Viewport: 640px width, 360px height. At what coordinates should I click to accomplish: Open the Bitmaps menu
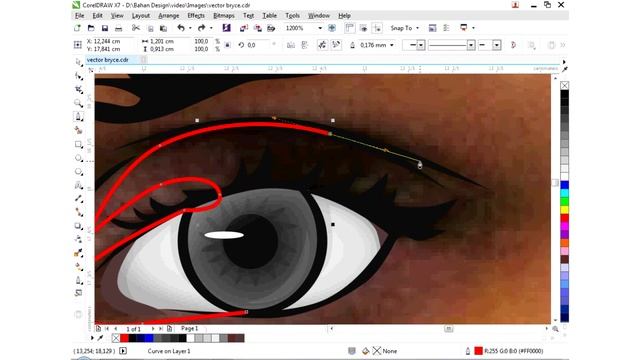[224, 16]
